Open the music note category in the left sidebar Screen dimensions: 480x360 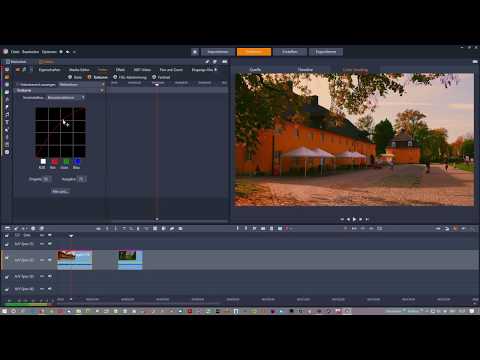(x=7, y=115)
